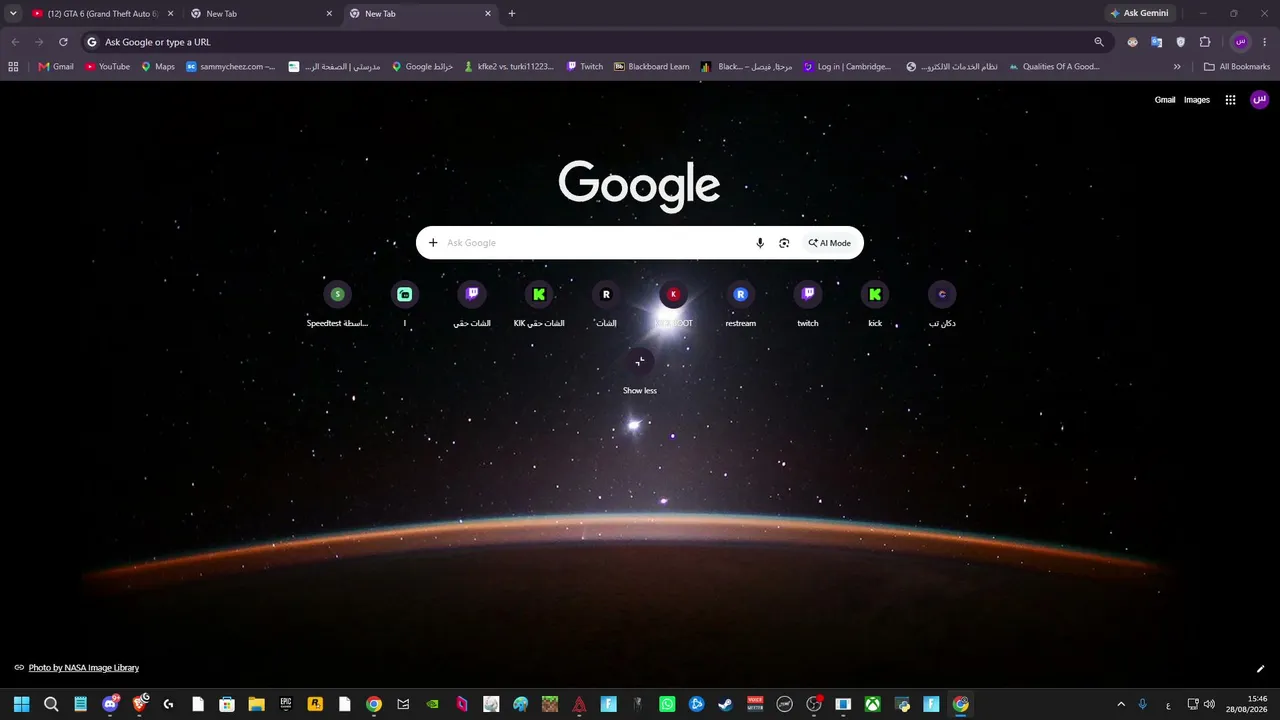Collapse shortcuts with Show less
This screenshot has width=1280, height=720.
click(x=640, y=371)
